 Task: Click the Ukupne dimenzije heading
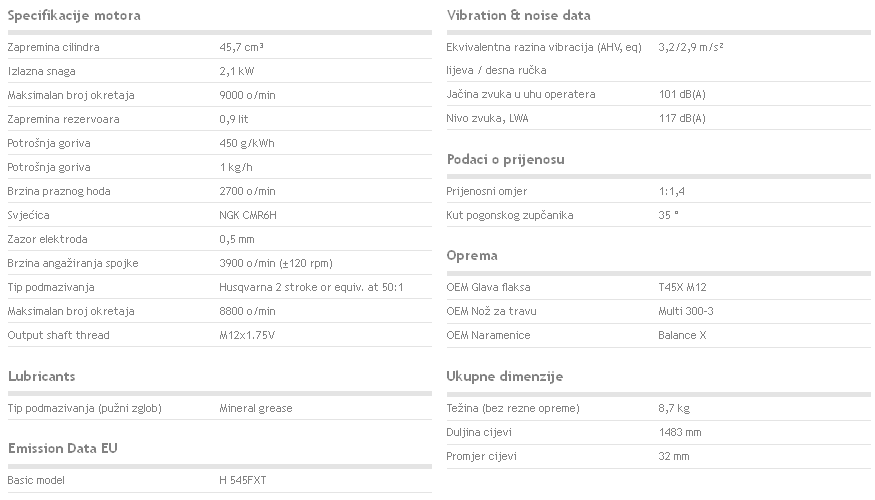504,377
